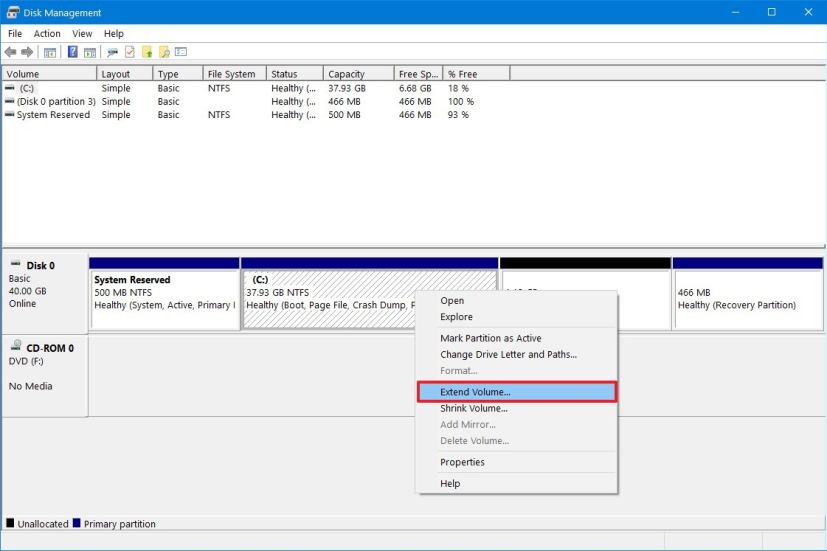Screen dimensions: 827x551
Task: Click the 37.93 GB capacity cell
Action: coord(347,88)
